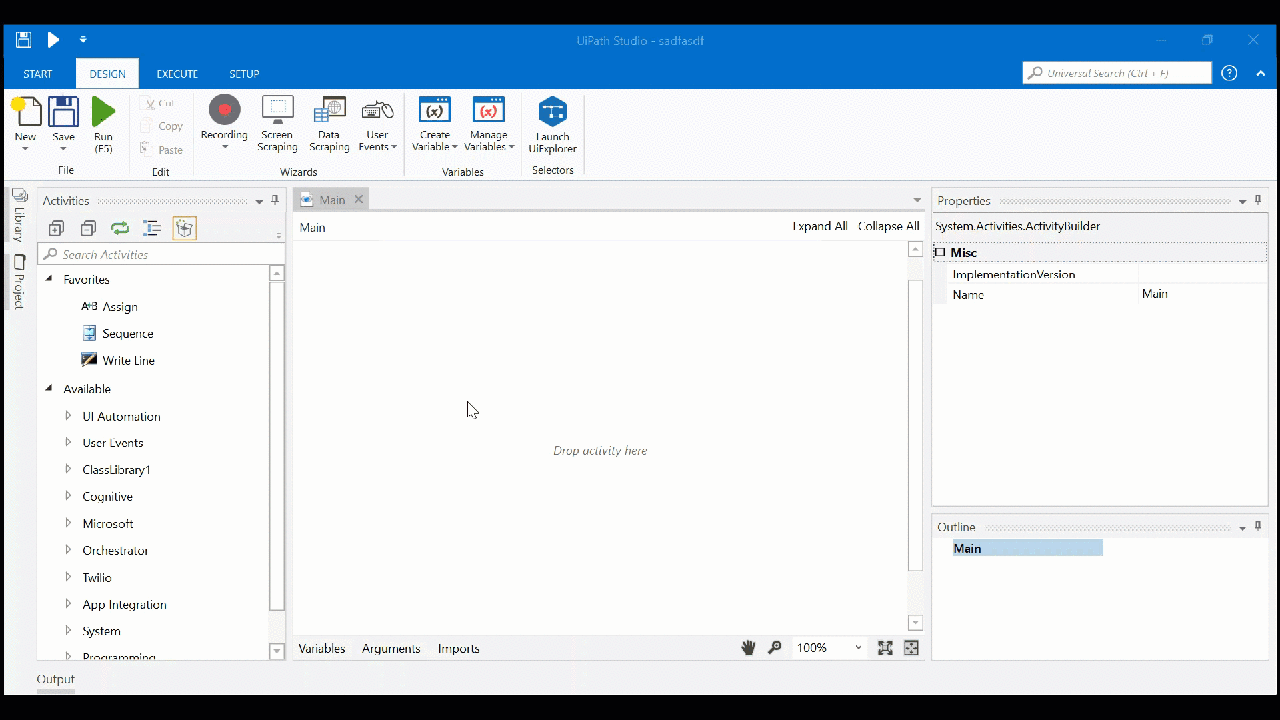1280x720 pixels.
Task: Open the Variables panel
Action: [322, 649]
